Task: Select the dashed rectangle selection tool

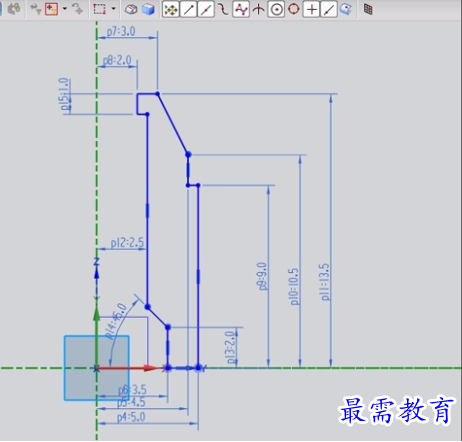Action: click(99, 9)
